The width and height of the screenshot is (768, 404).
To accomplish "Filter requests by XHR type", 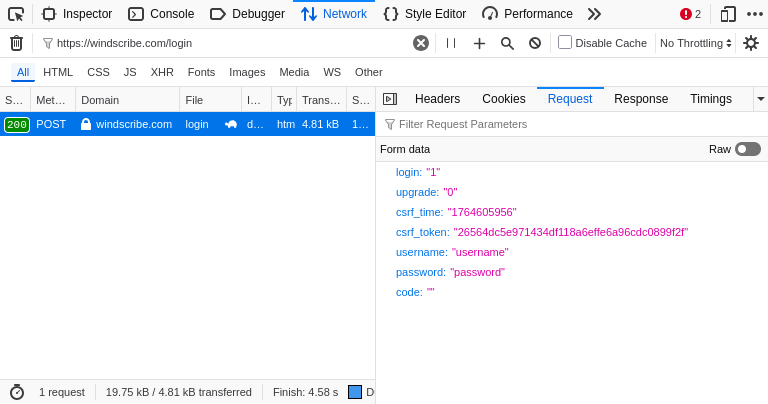I will click(x=162, y=72).
